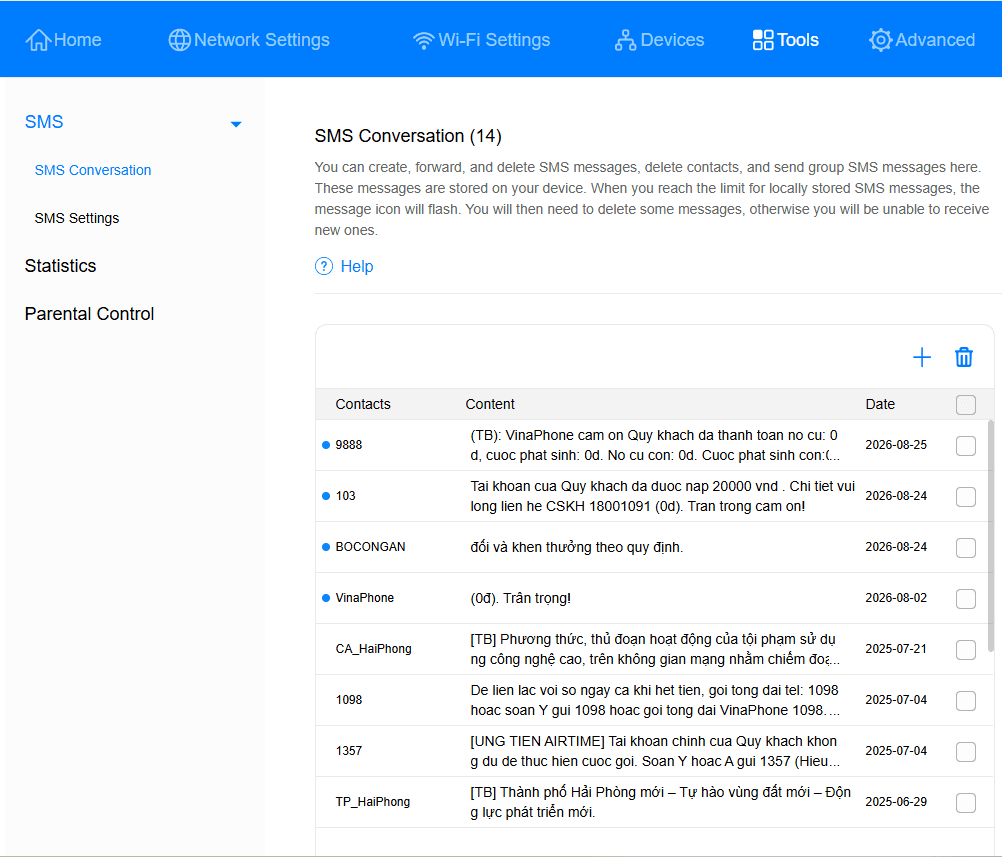Tick the select-all checkbox in header
The image size is (1002, 857).
[966, 405]
